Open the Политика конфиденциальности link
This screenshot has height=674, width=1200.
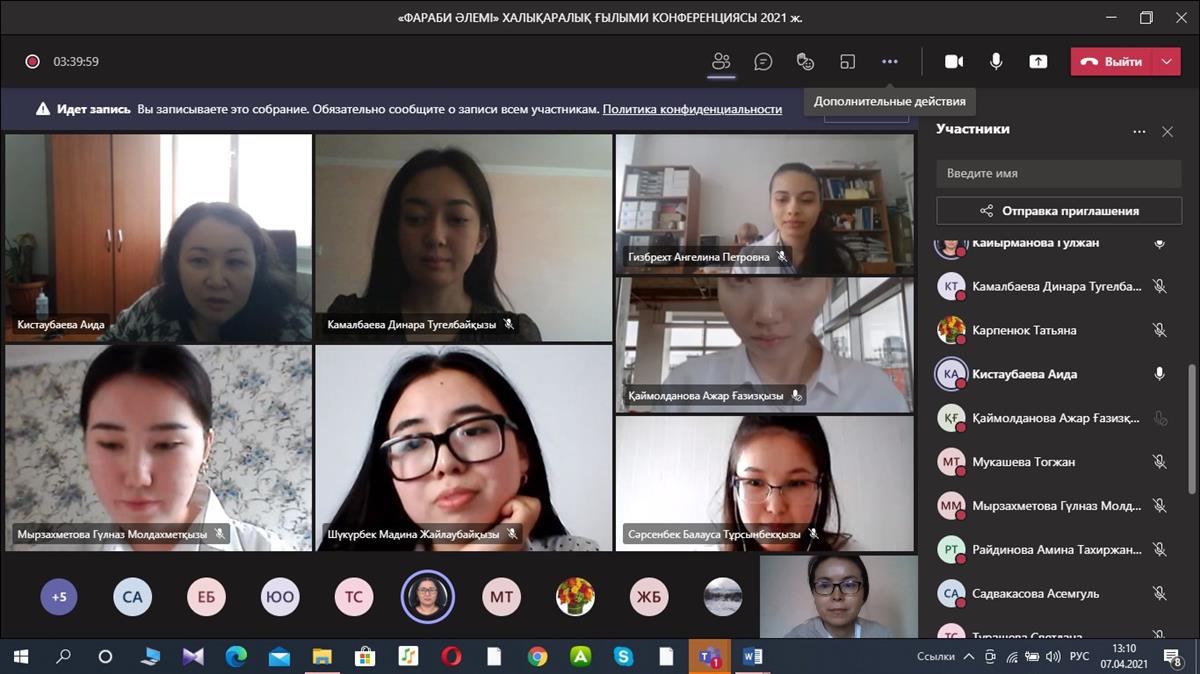tap(692, 109)
